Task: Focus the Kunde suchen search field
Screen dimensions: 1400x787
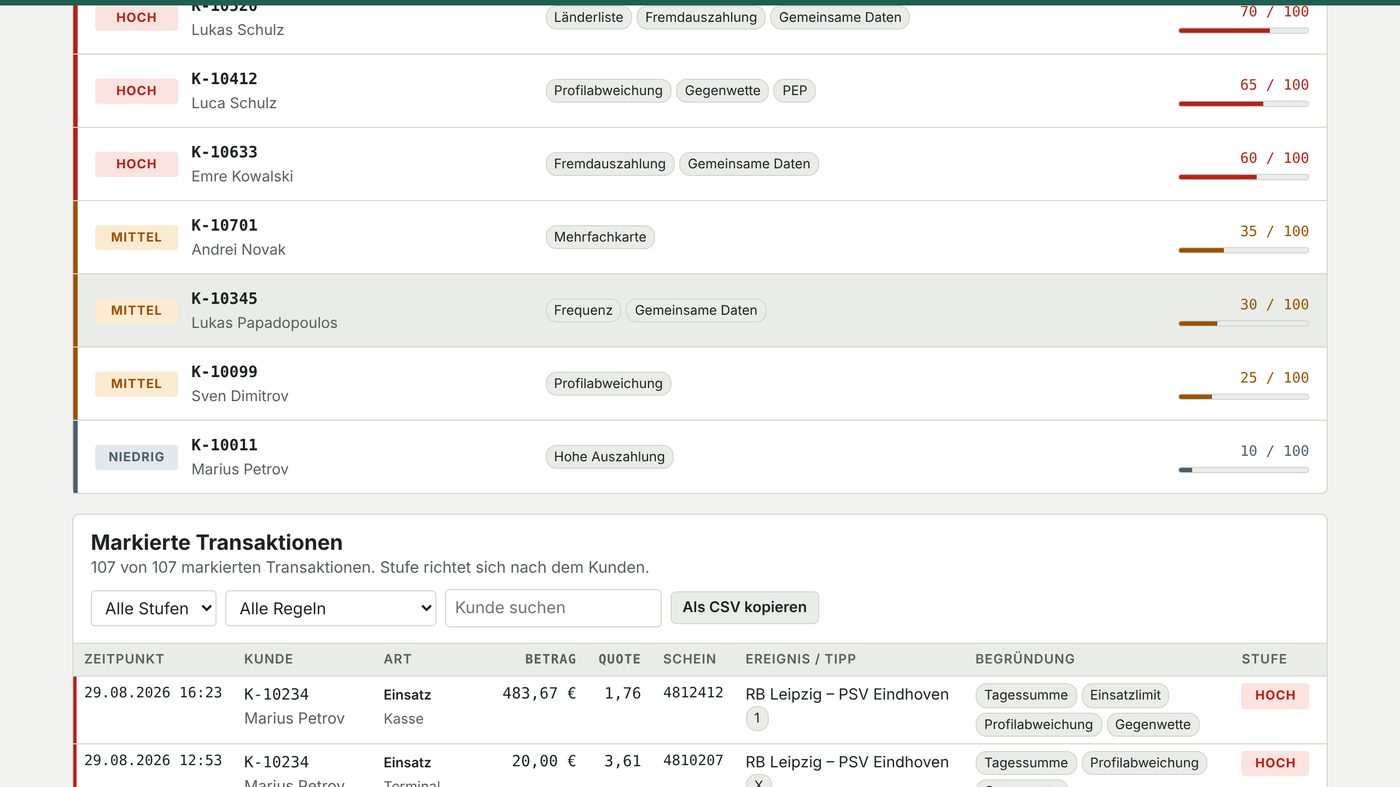Action: pyautogui.click(x=553, y=608)
